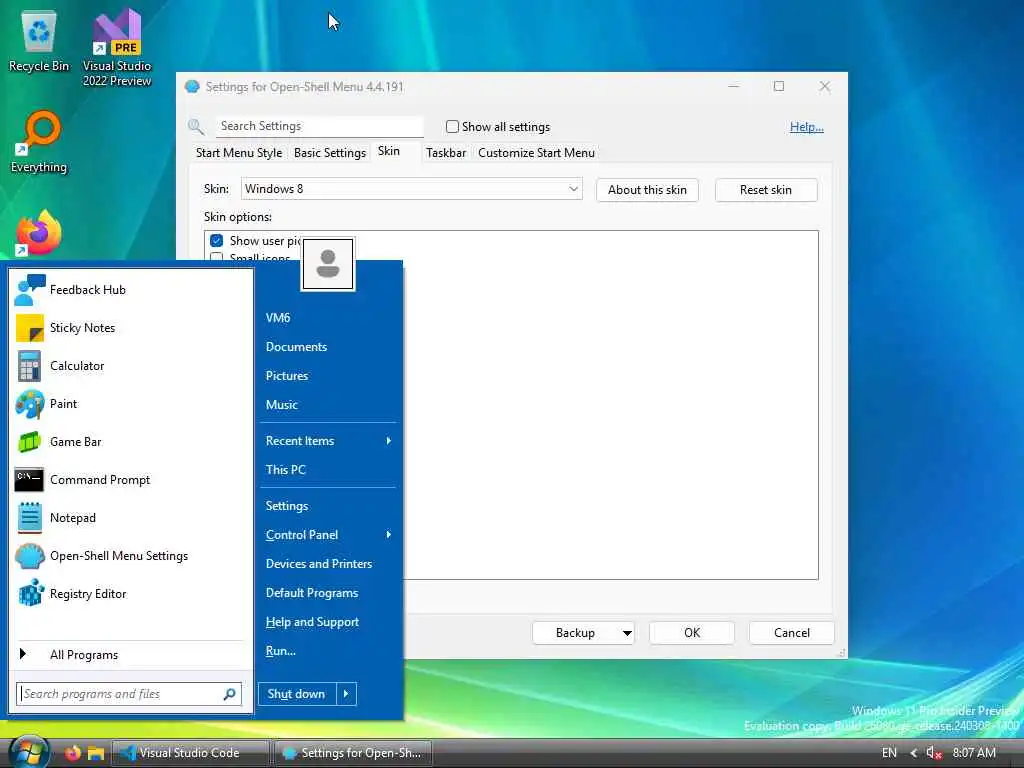Launch Sticky Notes from start menu
1024x768 pixels.
(x=131, y=328)
